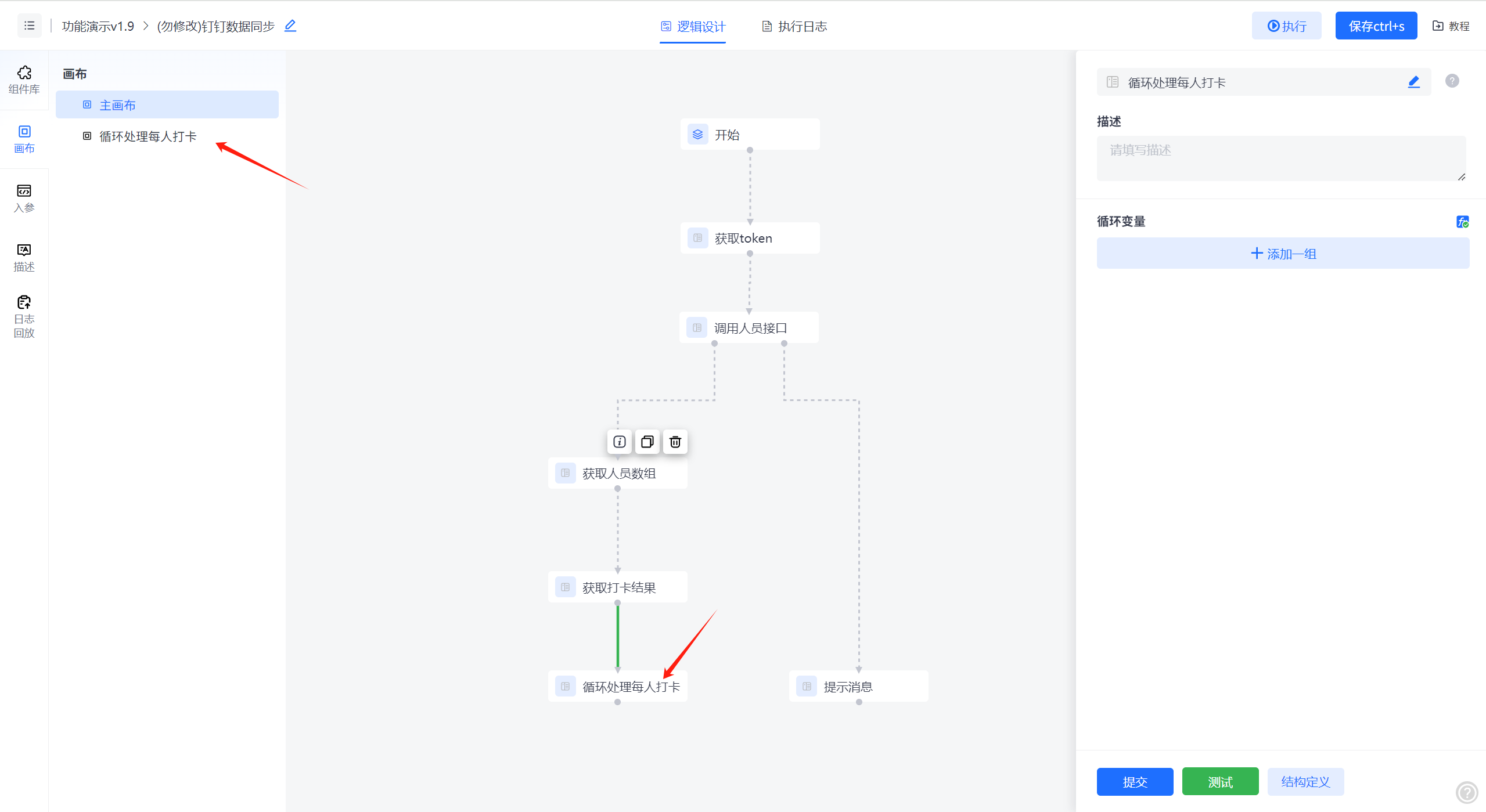Click the 添加一组 button
The image size is (1486, 812).
tap(1282, 254)
